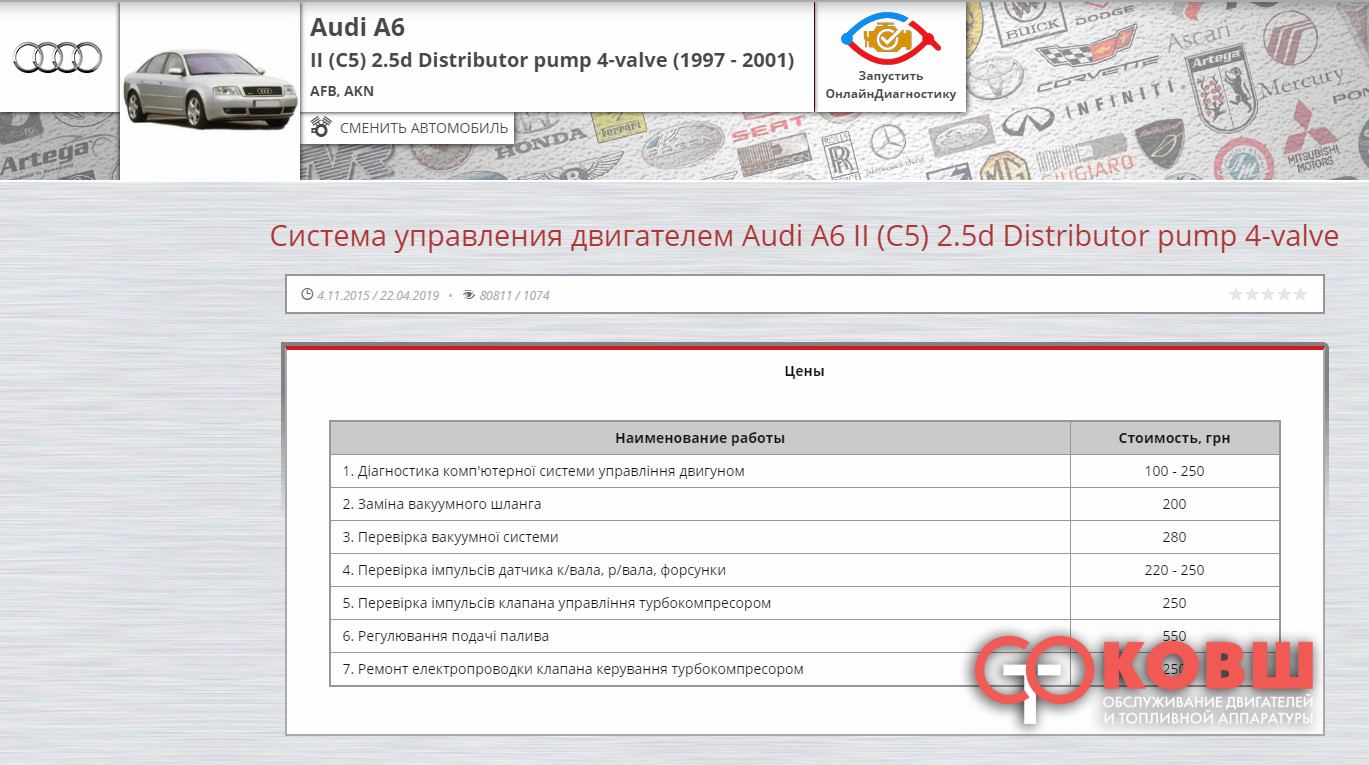
Task: Click the Audi A6 model title
Action: [x=357, y=27]
